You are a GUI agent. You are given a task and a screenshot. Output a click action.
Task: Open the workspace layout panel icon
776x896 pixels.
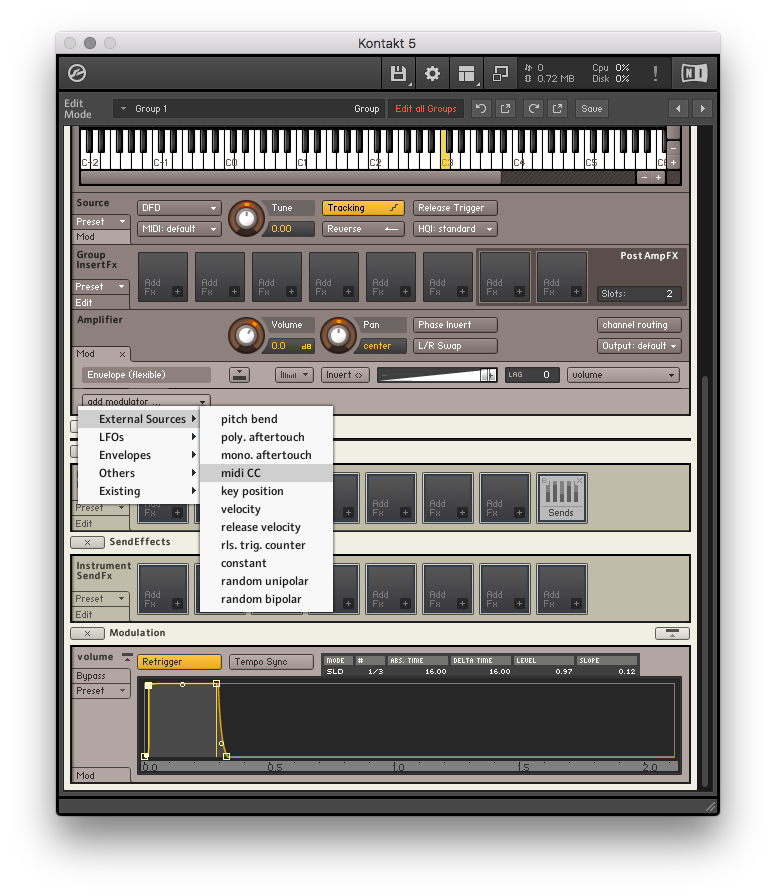pos(466,73)
